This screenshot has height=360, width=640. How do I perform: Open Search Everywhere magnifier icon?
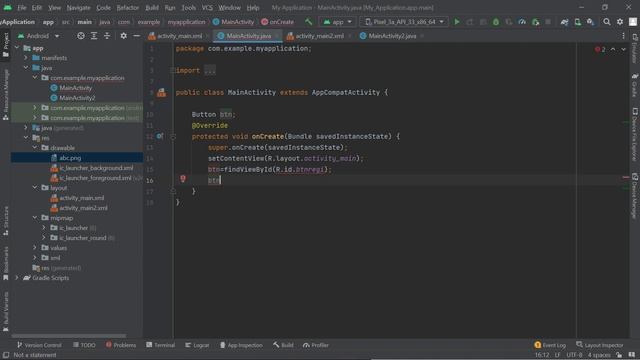pos(607,22)
